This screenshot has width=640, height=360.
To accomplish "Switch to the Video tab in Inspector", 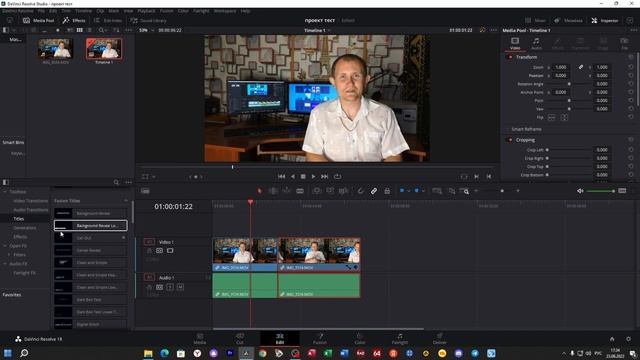I will click(x=515, y=43).
